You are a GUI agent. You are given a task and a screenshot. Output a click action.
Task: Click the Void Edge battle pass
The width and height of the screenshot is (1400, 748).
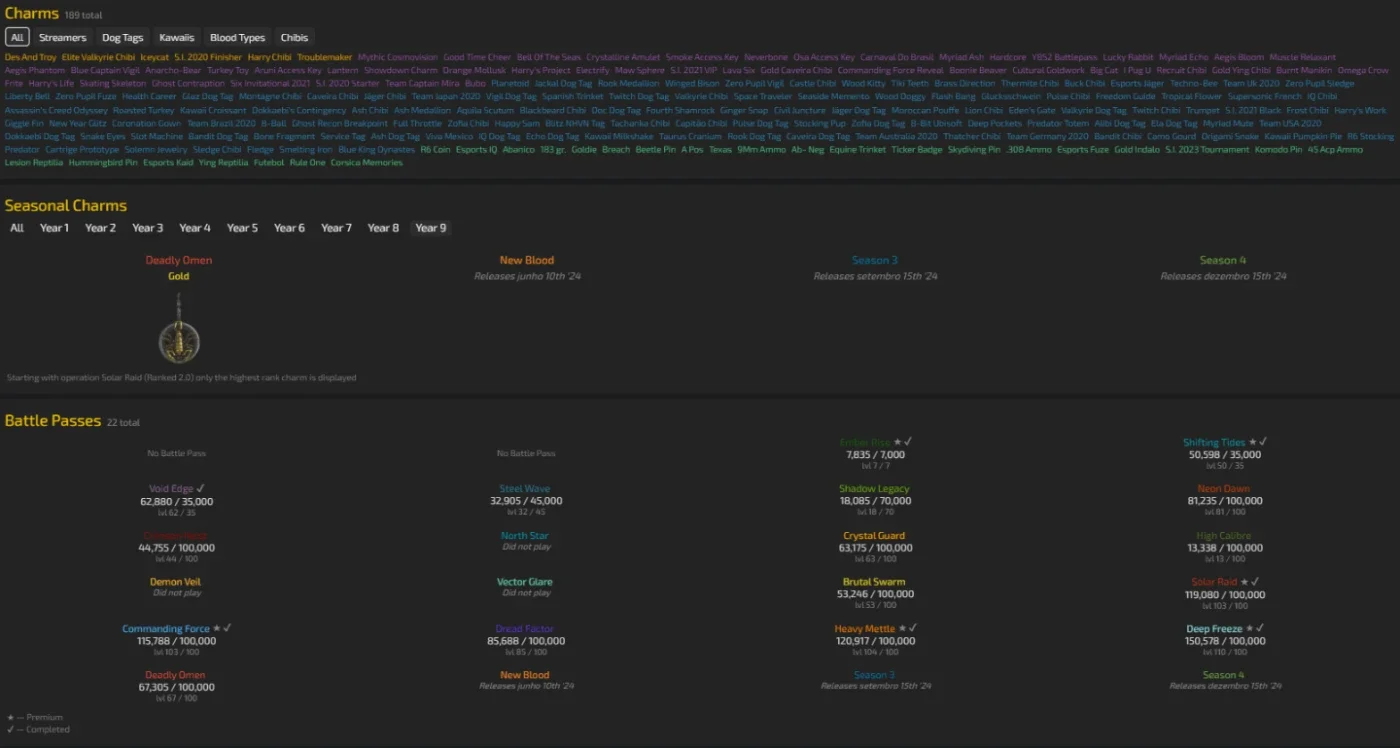[171, 489]
